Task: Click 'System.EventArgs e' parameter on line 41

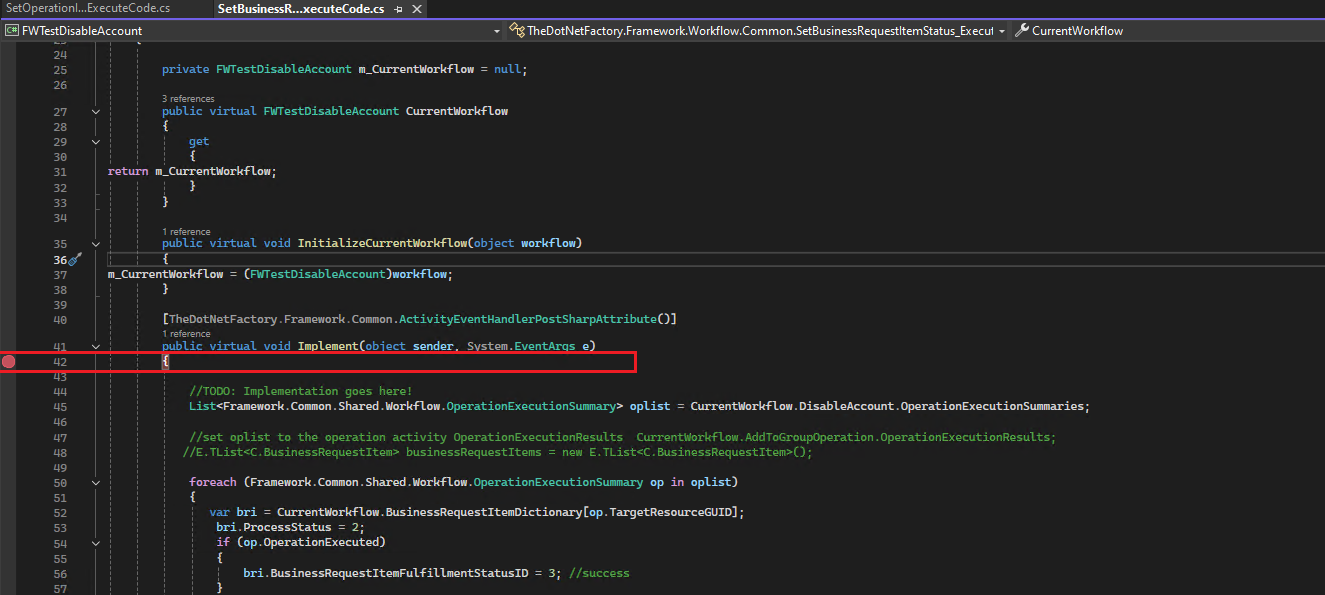Action: pos(528,346)
